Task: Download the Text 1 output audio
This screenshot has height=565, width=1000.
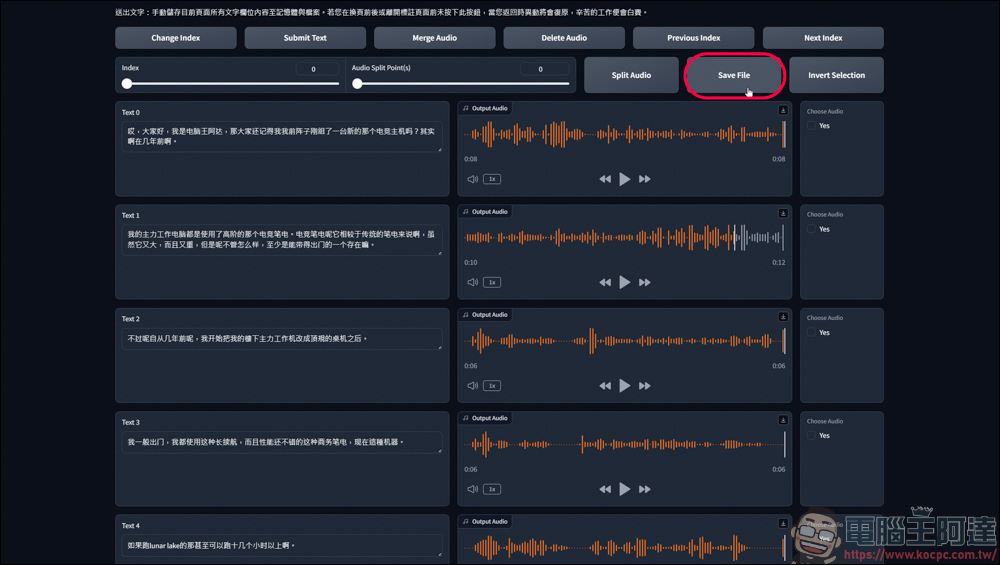Action: pos(783,213)
